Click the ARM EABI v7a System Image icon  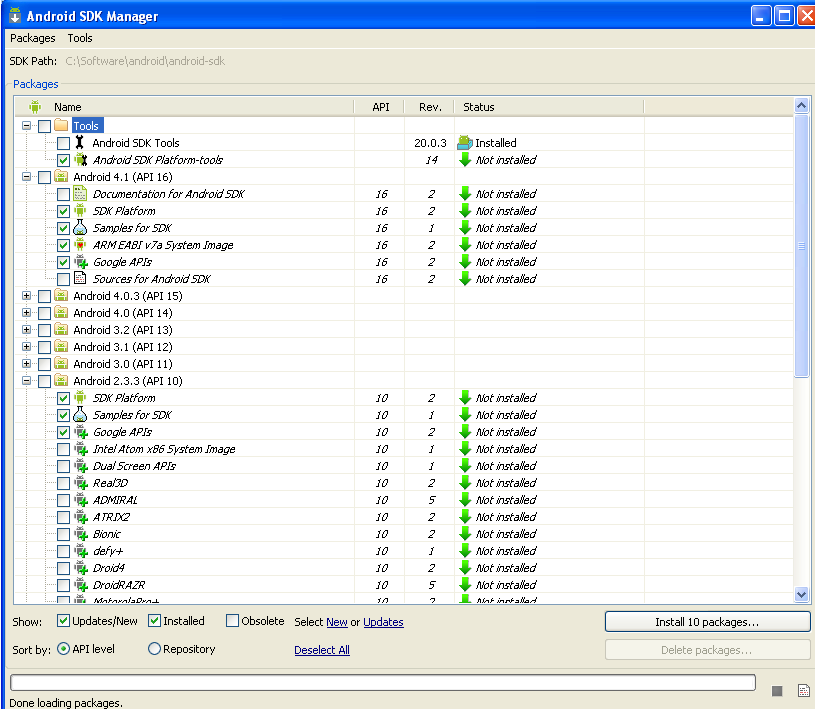[80, 245]
